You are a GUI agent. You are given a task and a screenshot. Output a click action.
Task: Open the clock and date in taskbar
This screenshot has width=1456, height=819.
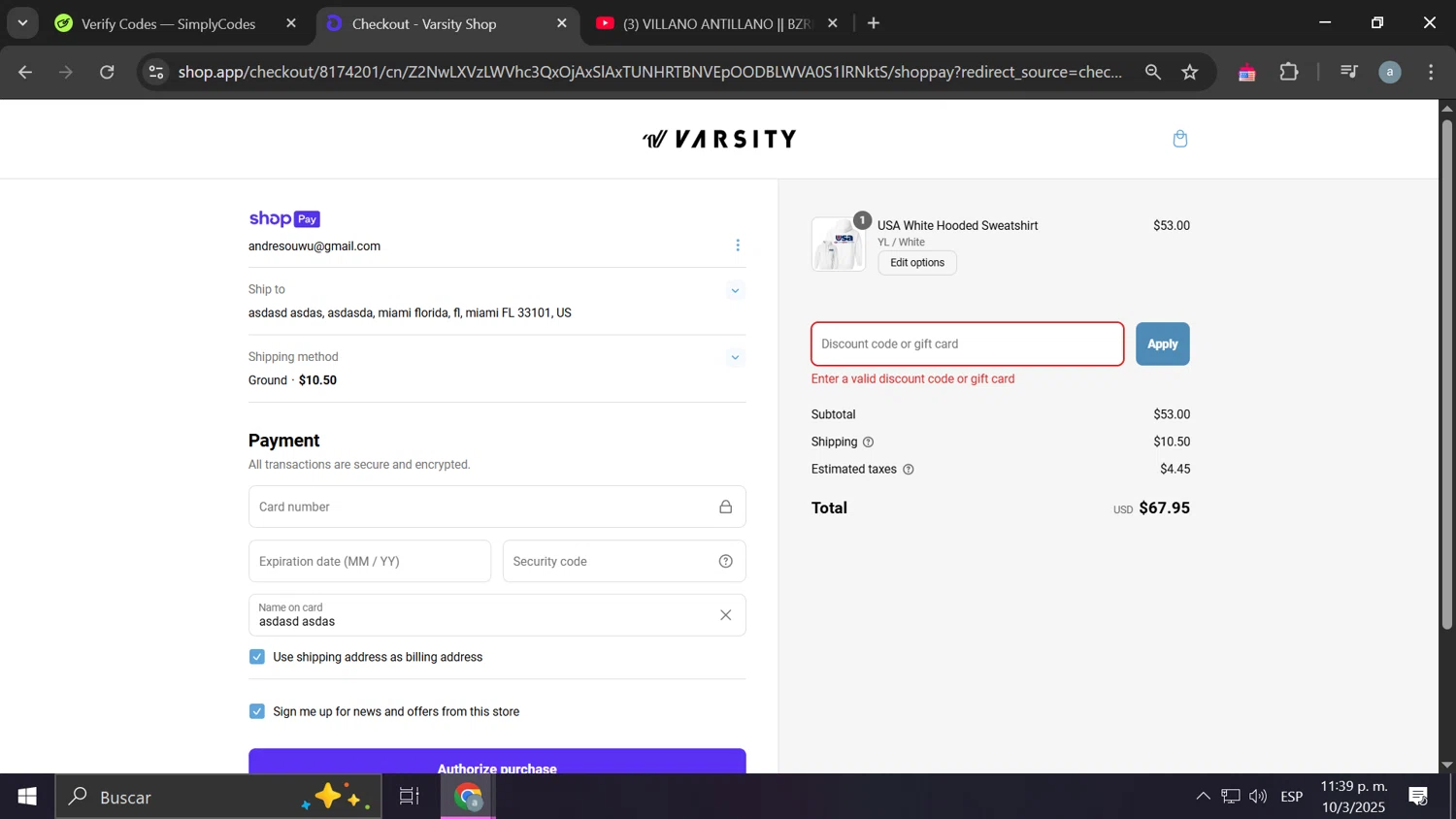point(1354,797)
